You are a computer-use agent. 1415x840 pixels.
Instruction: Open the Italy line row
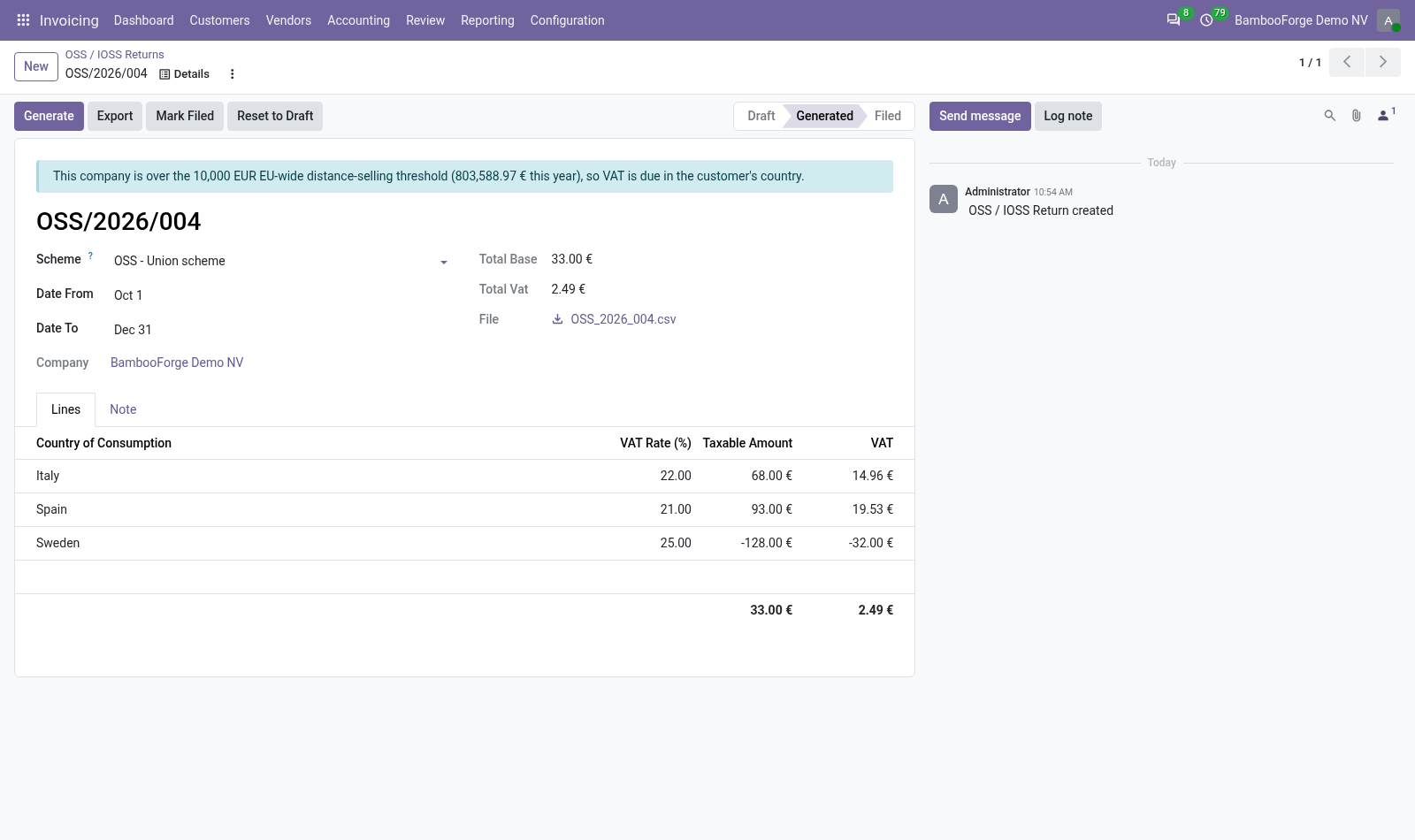[464, 476]
